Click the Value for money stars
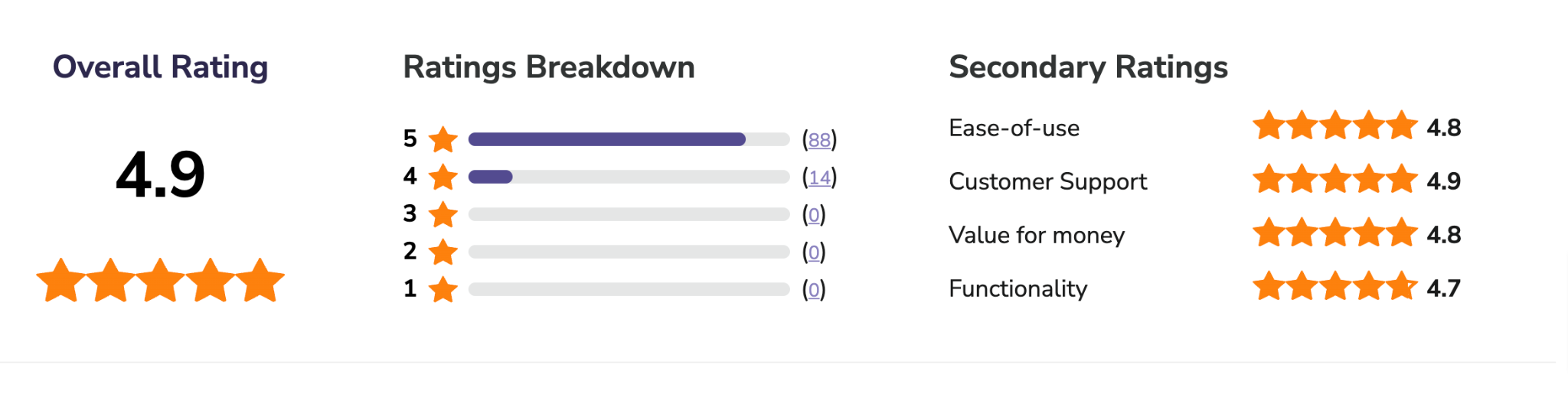The height and width of the screenshot is (407, 1568). pyautogui.click(x=1335, y=233)
